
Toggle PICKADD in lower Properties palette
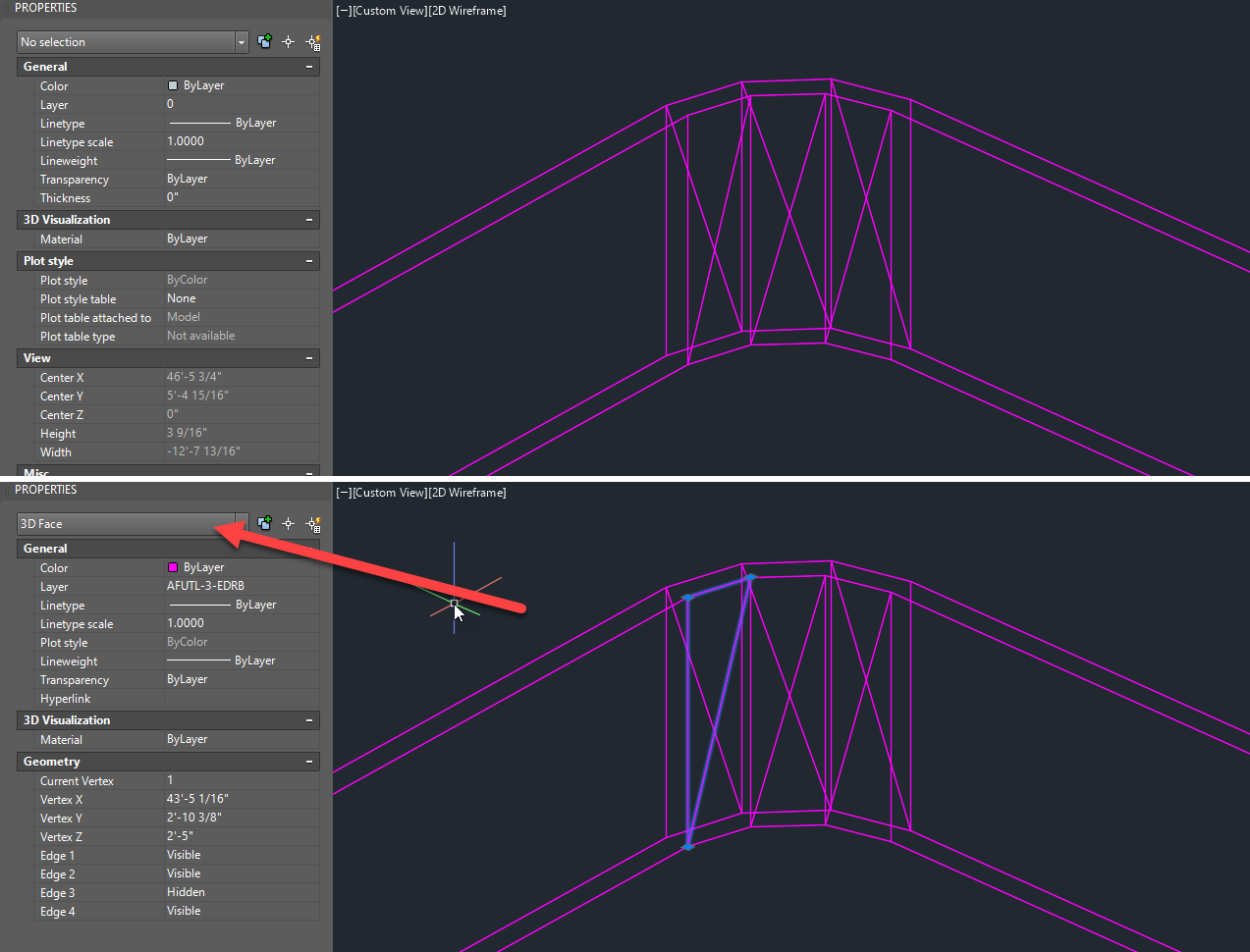tap(264, 523)
